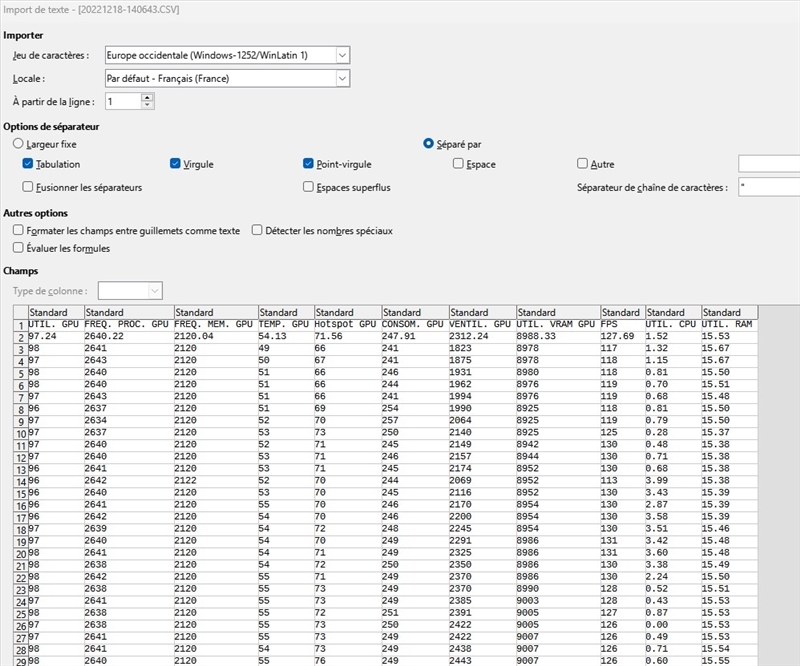Decrease the À partir de la ligne value
This screenshot has height=666, width=800.
click(x=148, y=105)
